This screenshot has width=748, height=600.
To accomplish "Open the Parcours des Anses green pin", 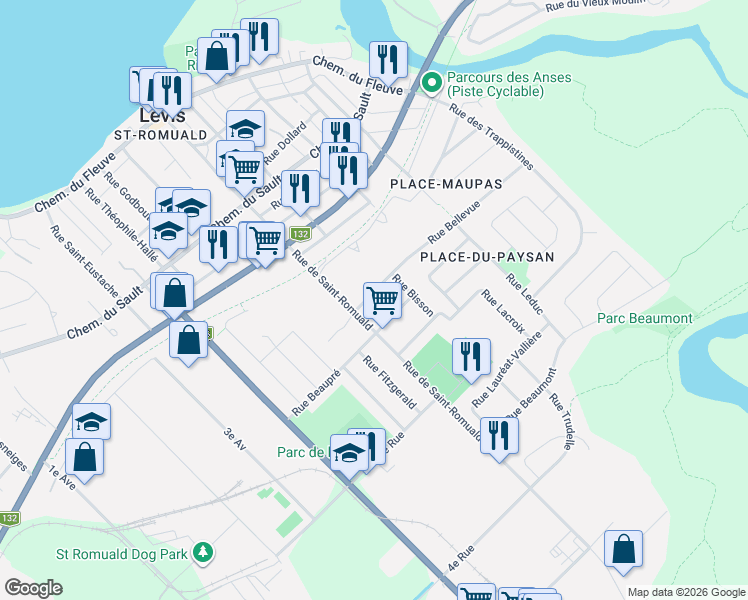I will click(x=432, y=83).
